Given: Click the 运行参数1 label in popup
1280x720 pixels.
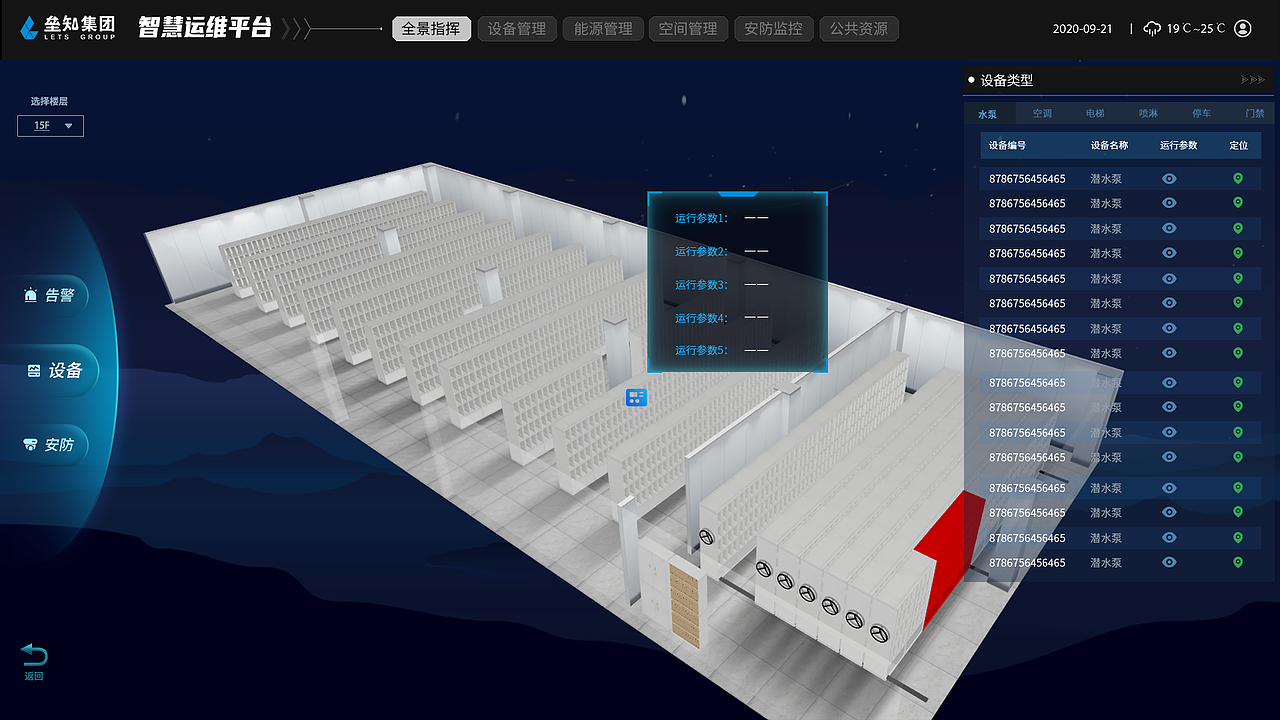Looking at the screenshot, I should click(702, 218).
